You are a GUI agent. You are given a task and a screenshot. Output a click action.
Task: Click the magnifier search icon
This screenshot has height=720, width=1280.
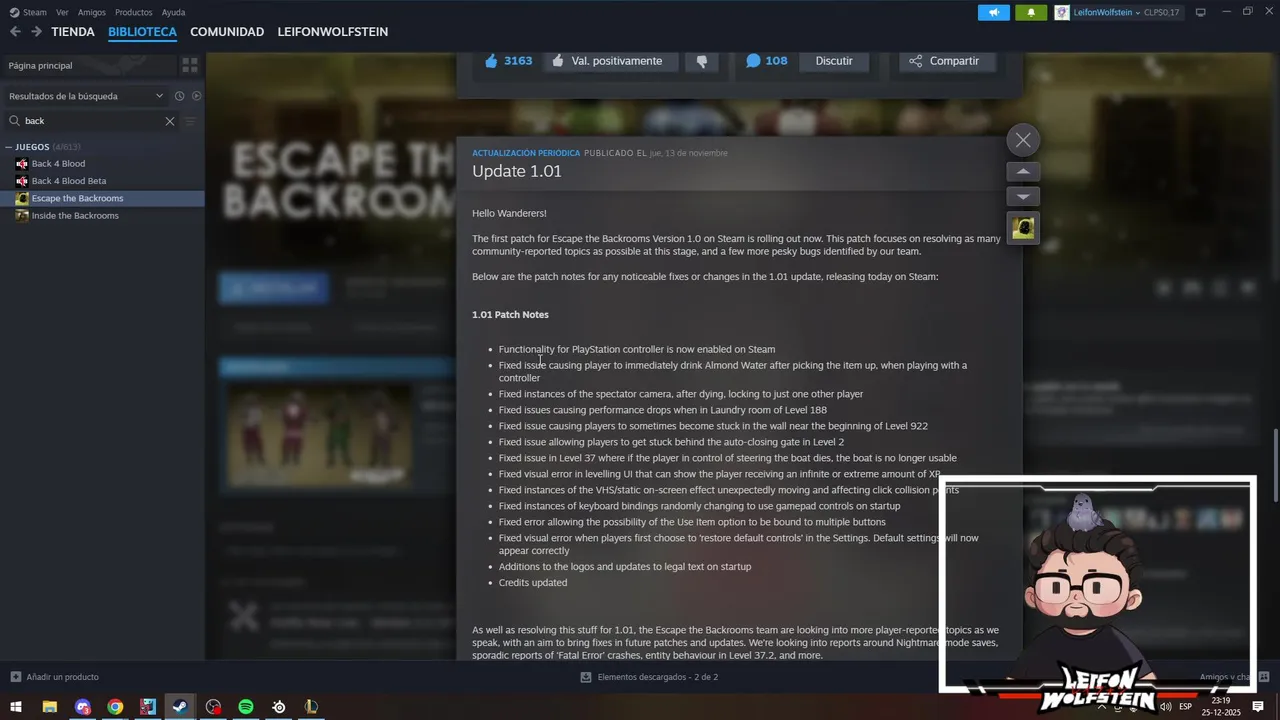tap(15, 121)
